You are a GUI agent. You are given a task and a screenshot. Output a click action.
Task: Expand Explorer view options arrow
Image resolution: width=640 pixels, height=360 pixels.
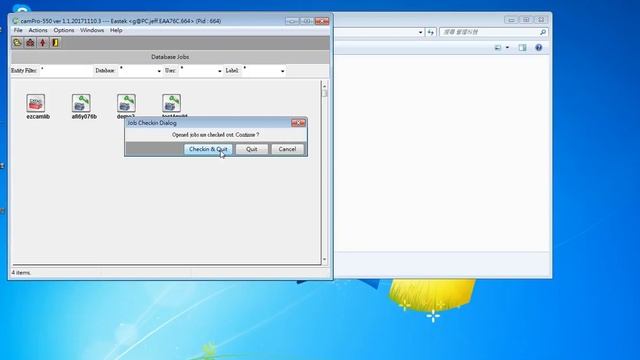507,48
